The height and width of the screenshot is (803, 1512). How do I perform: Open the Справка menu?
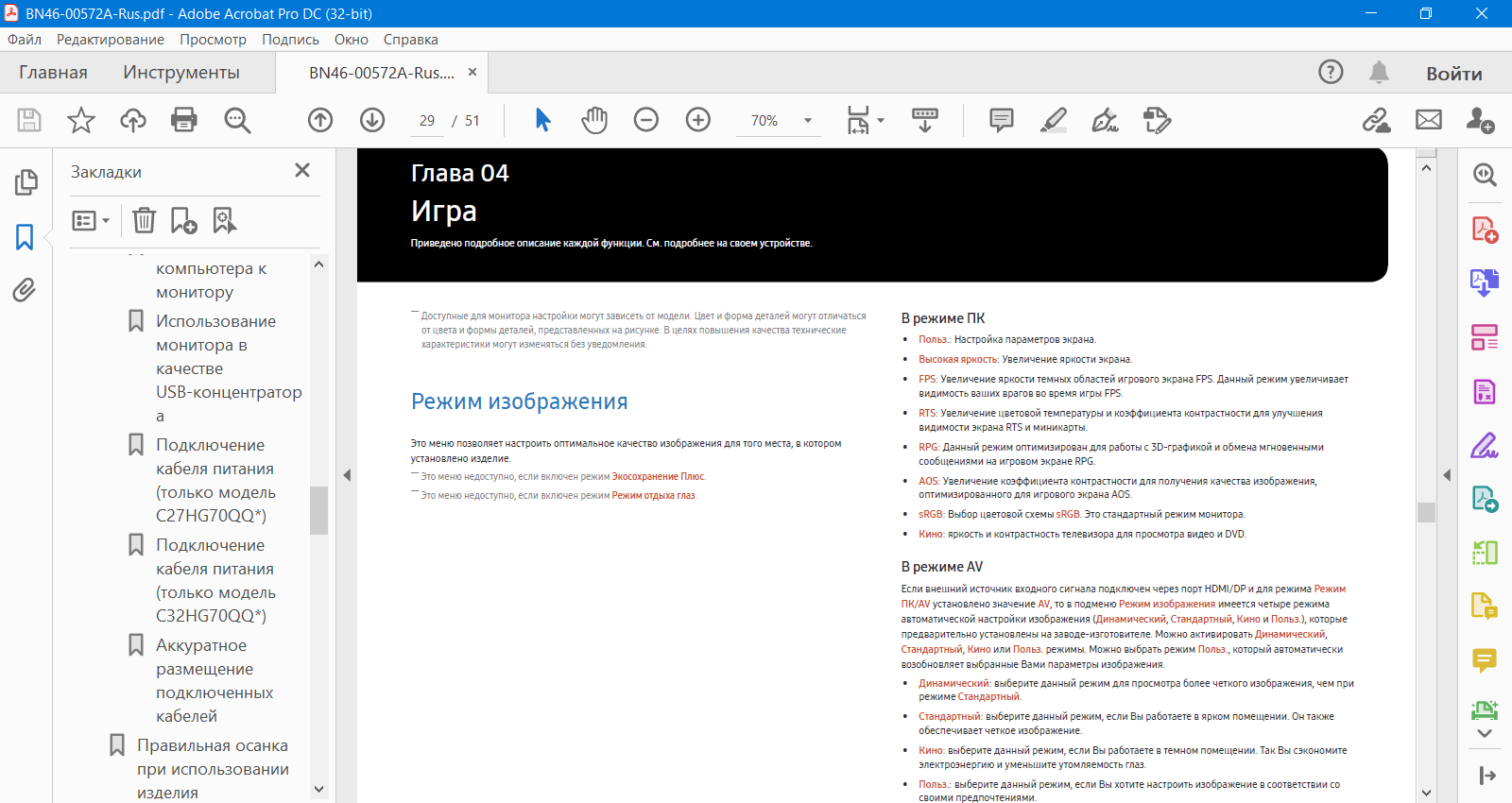point(411,40)
